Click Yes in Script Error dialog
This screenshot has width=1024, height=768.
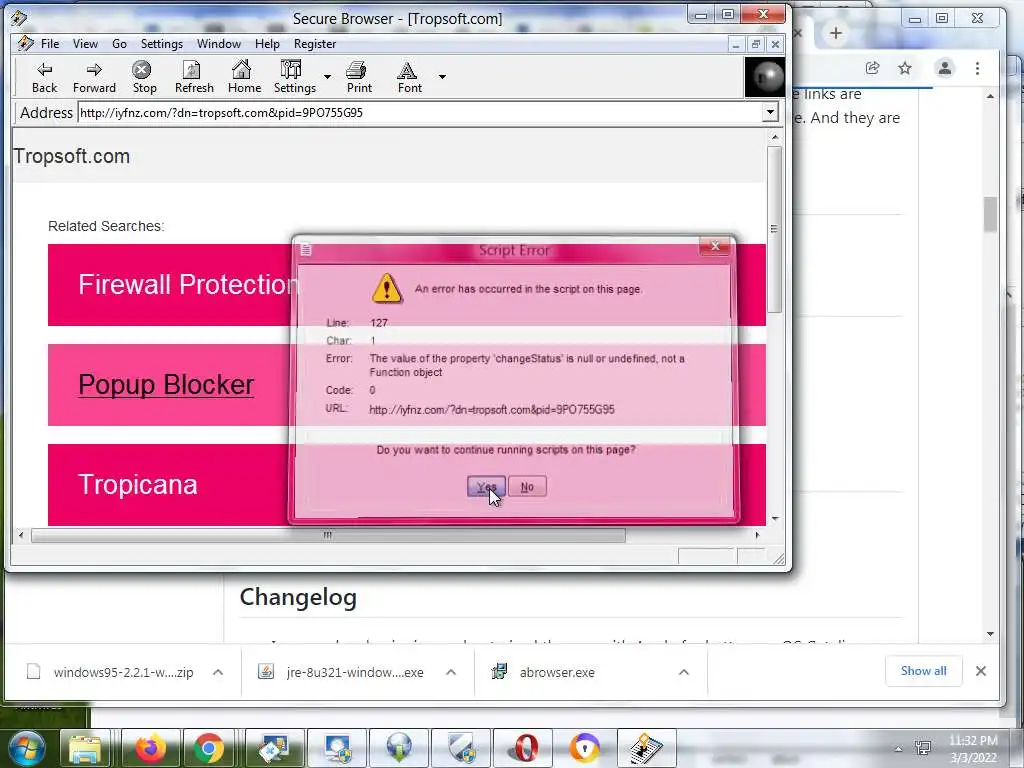click(x=486, y=487)
